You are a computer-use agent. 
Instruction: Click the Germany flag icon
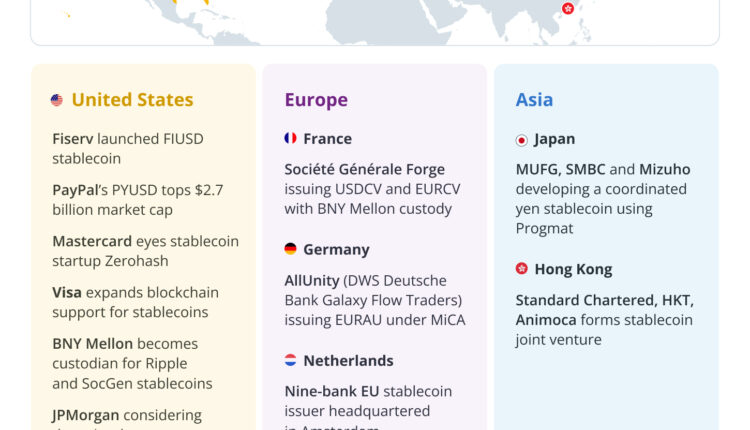pos(290,249)
